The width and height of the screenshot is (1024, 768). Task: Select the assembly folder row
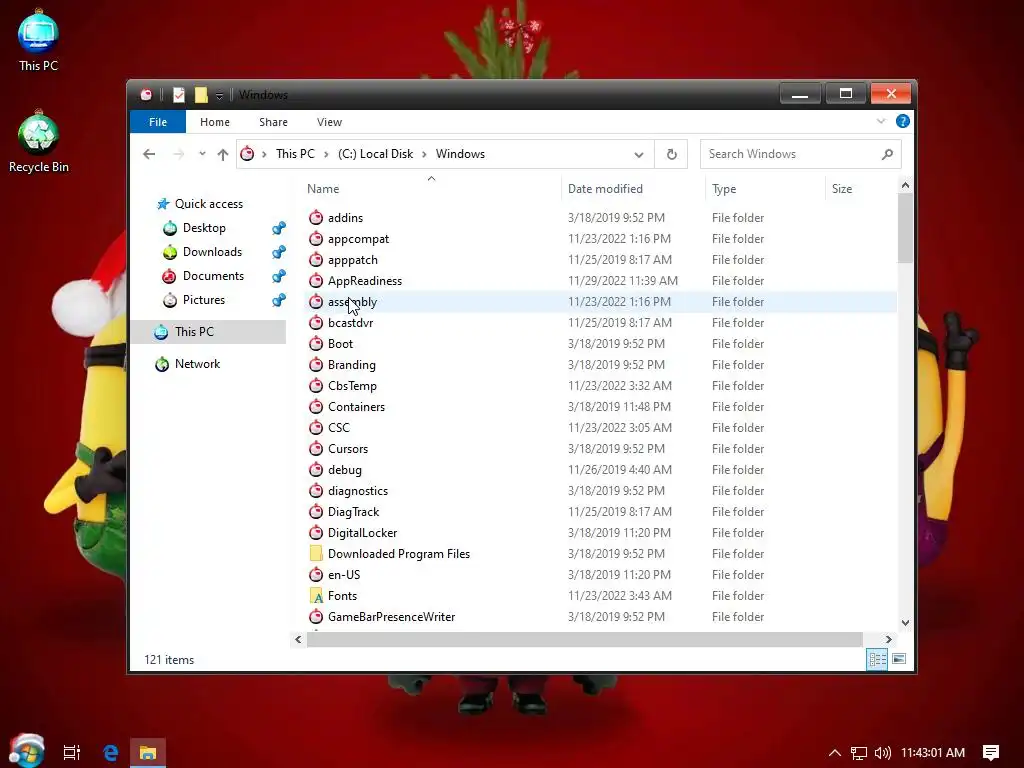600,302
